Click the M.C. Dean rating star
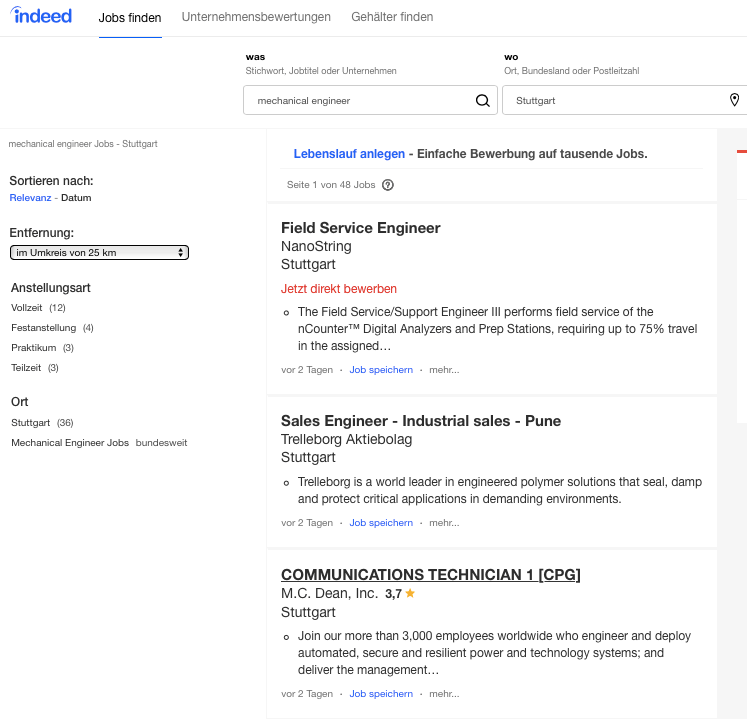Screen dimensions: 747x719 coord(410,593)
